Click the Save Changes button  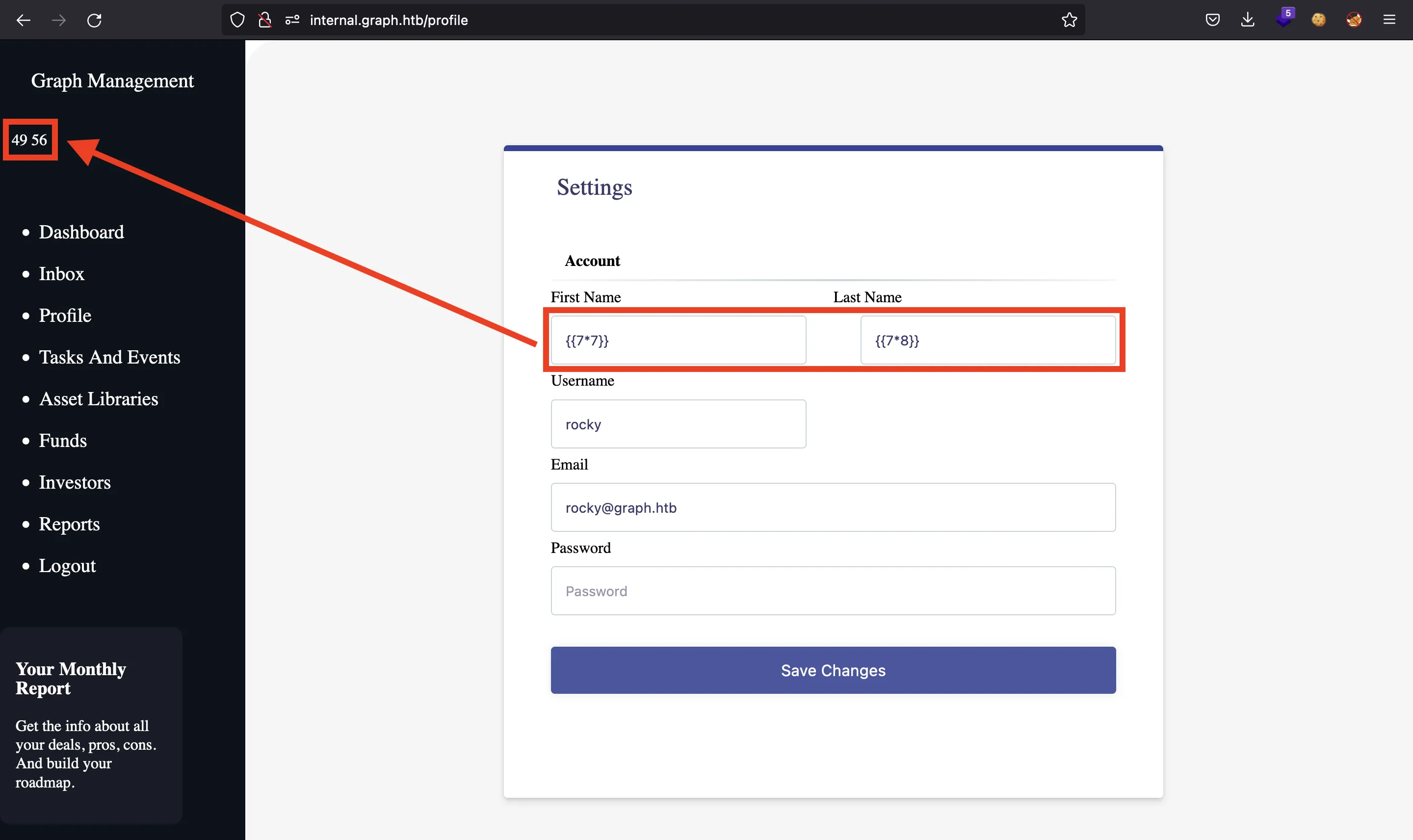pos(833,670)
